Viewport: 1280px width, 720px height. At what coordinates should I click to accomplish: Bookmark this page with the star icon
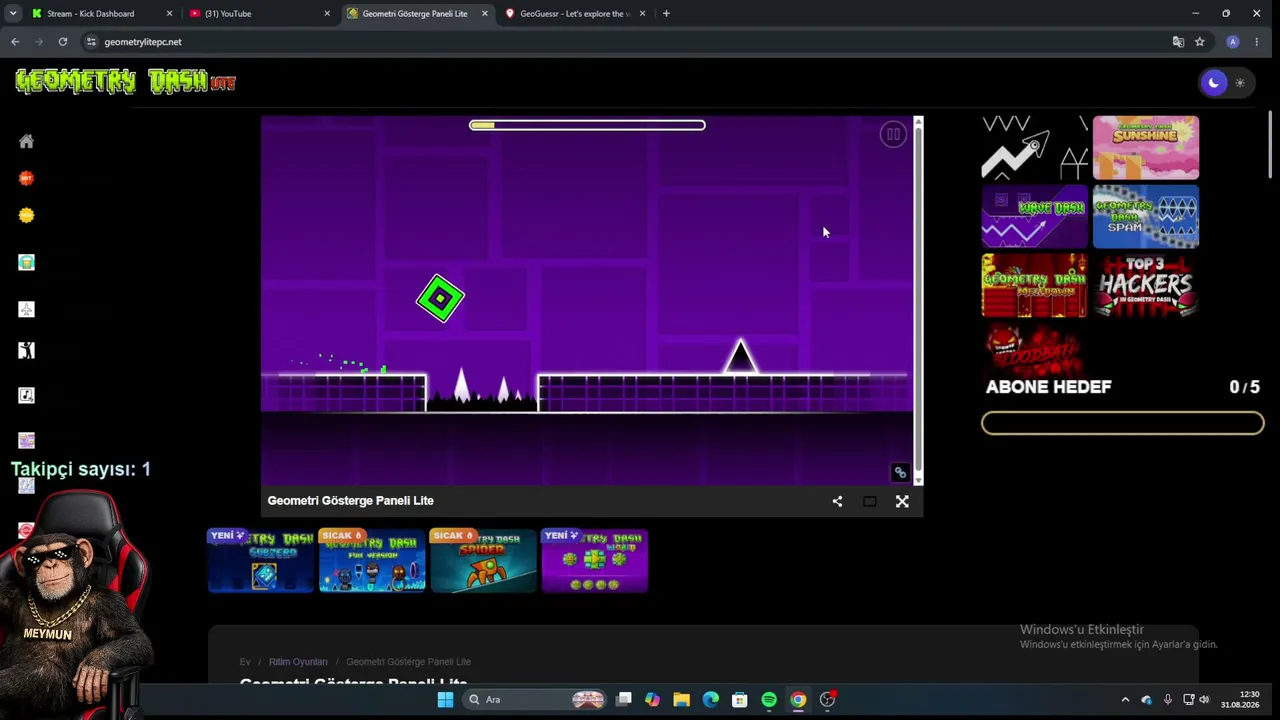click(x=1200, y=42)
